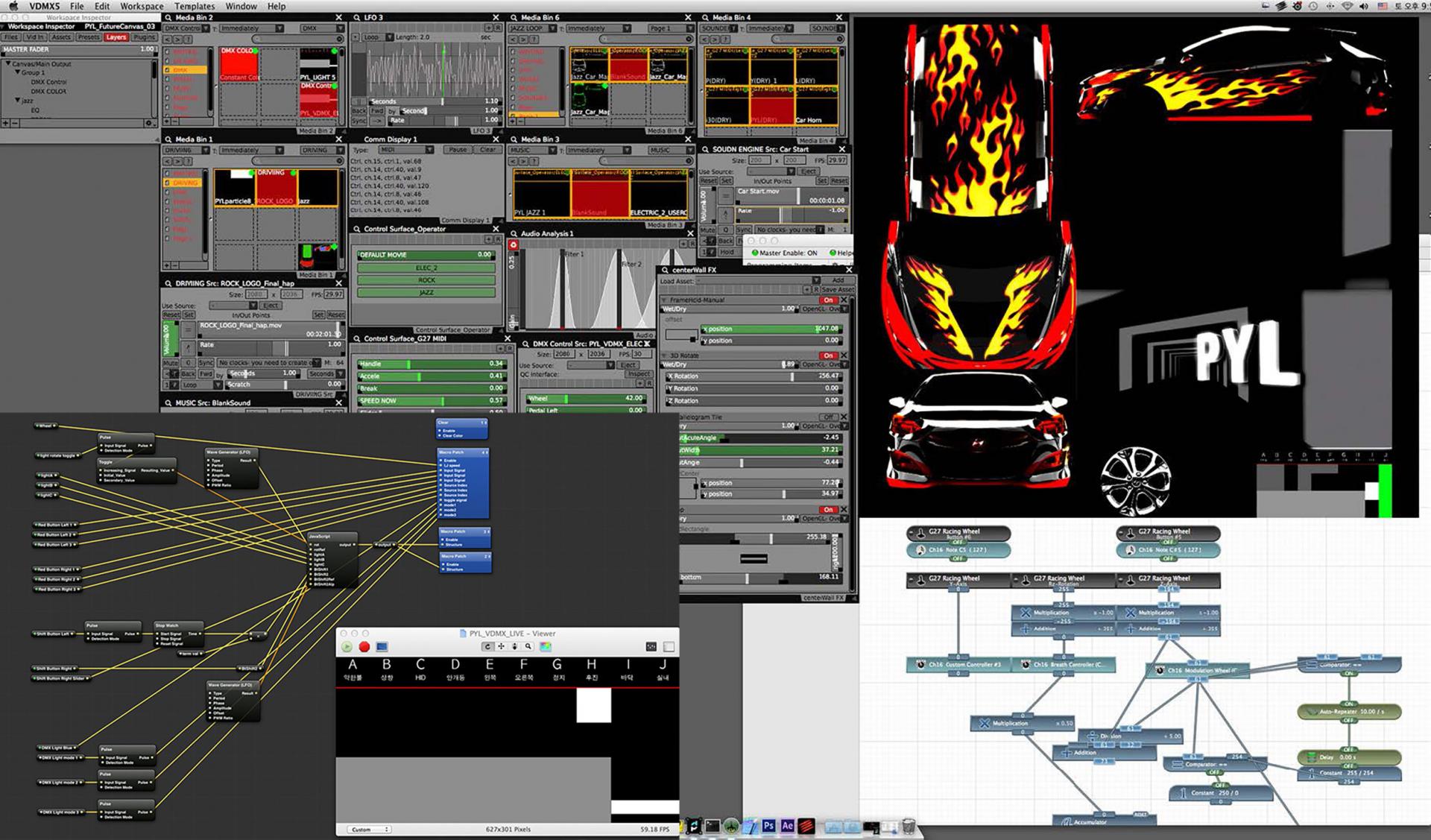
Task: Click the blue fullscreen monitor icon in Viewer
Action: tap(382, 647)
